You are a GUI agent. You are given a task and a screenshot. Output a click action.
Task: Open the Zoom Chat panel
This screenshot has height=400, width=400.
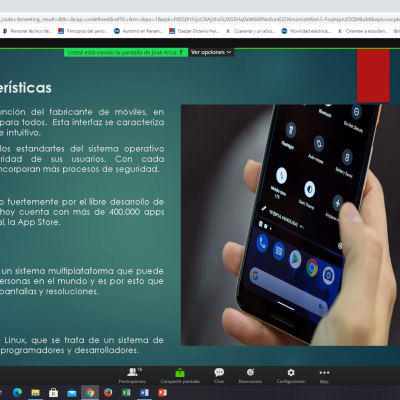pos(219,376)
